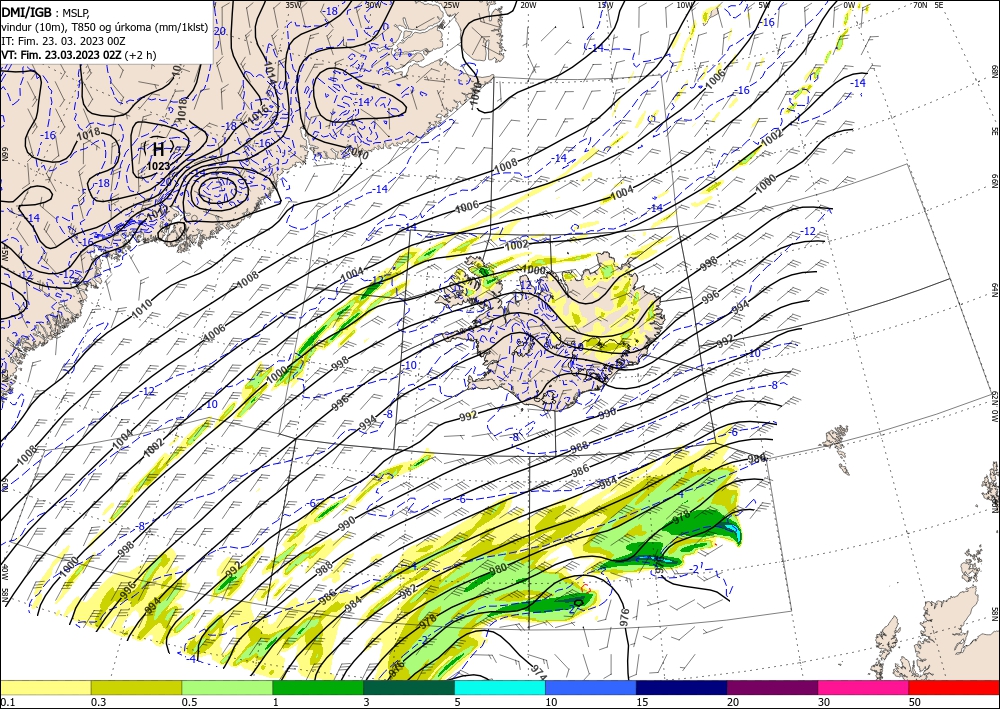The width and height of the screenshot is (1000, 709).
Task: Click the '25W' longitude label
Action: 451,5
